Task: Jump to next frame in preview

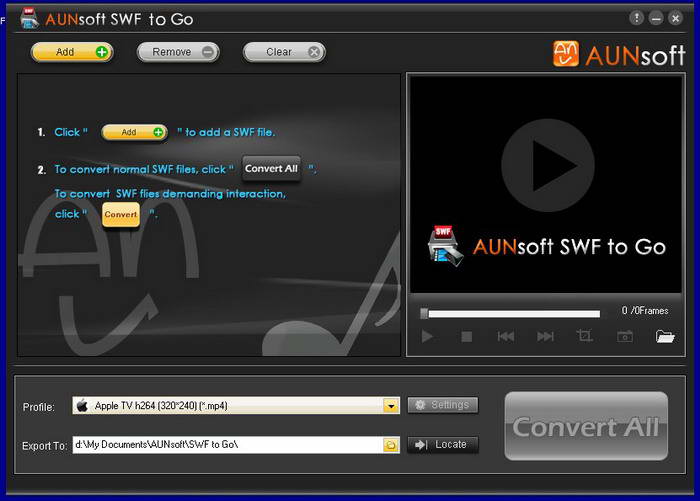Action: coord(545,336)
